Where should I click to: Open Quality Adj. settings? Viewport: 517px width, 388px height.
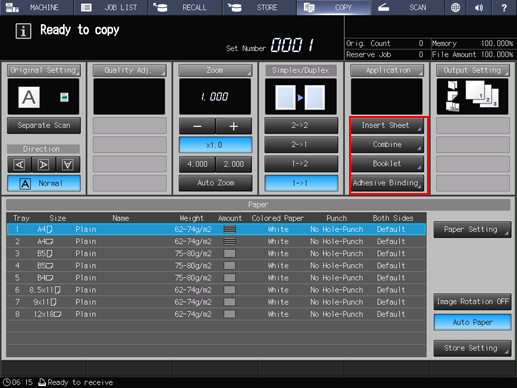(129, 70)
